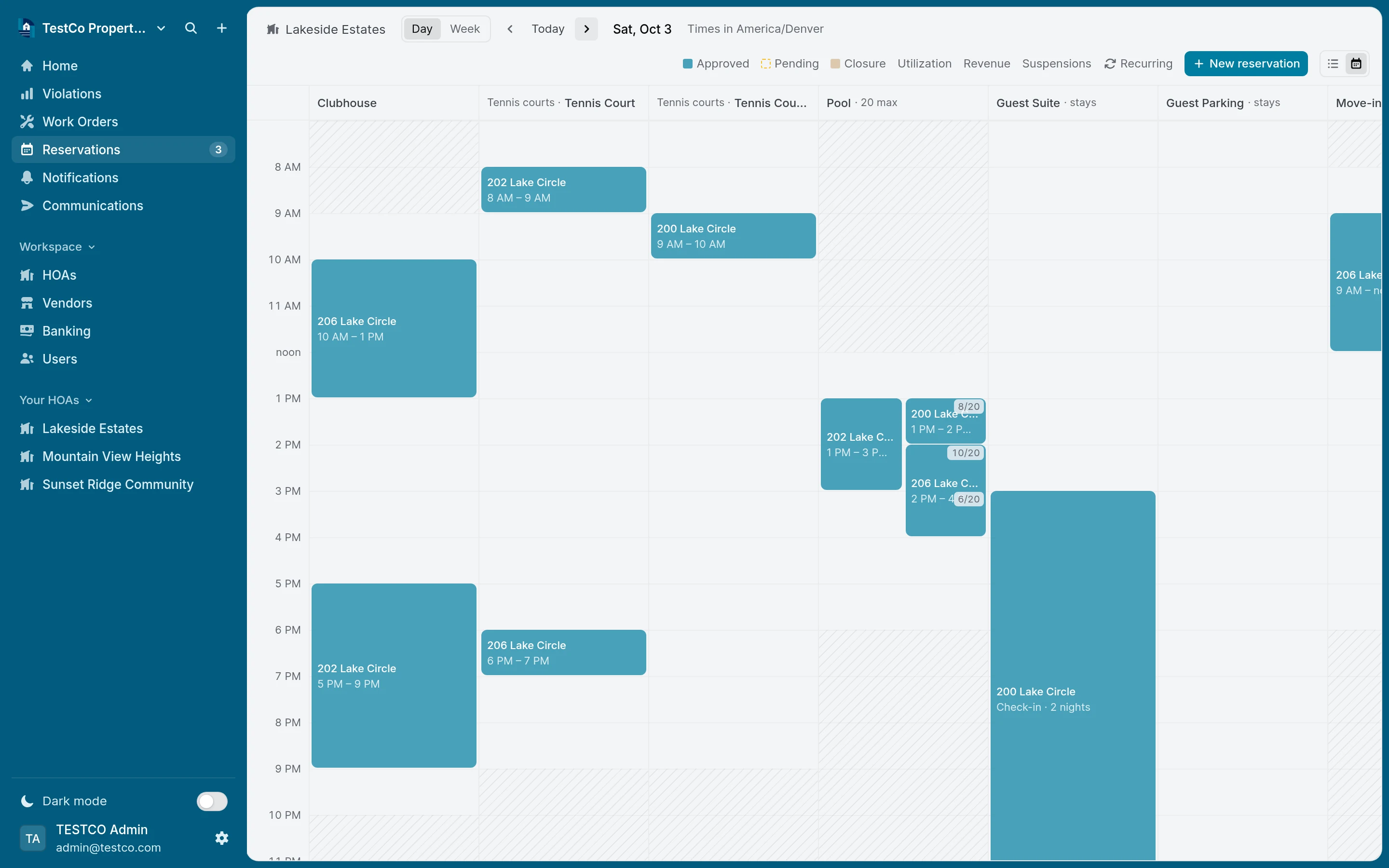This screenshot has width=1389, height=868.
Task: Open Reservations in sidebar
Action: 123,149
